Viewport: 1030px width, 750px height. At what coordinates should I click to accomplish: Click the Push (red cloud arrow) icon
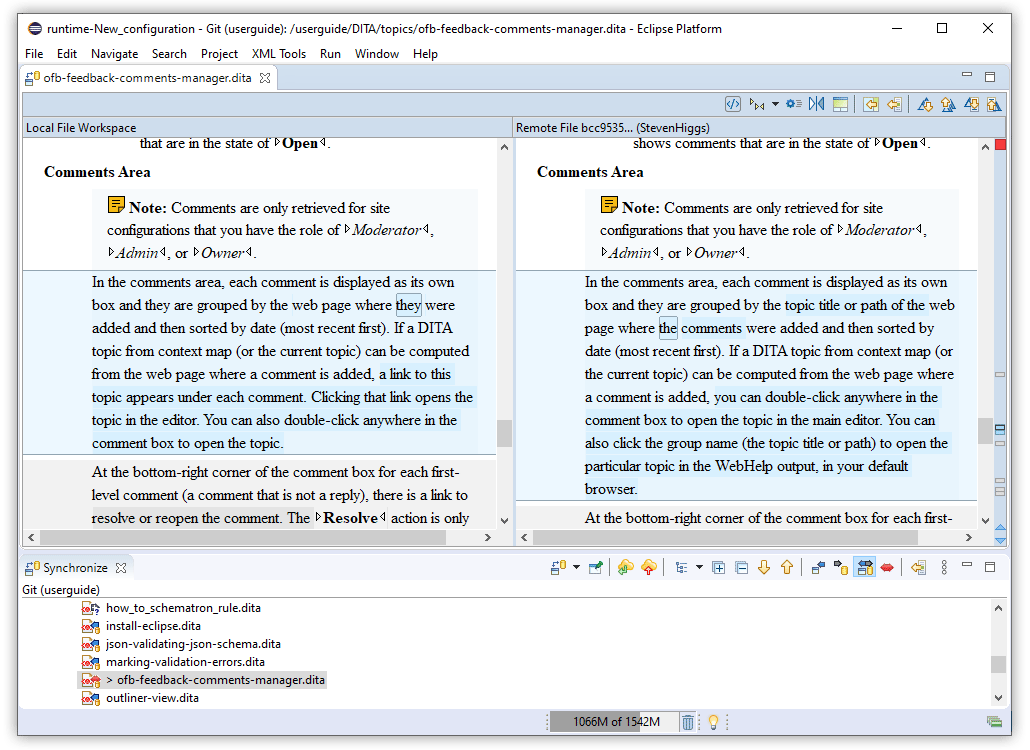point(649,567)
